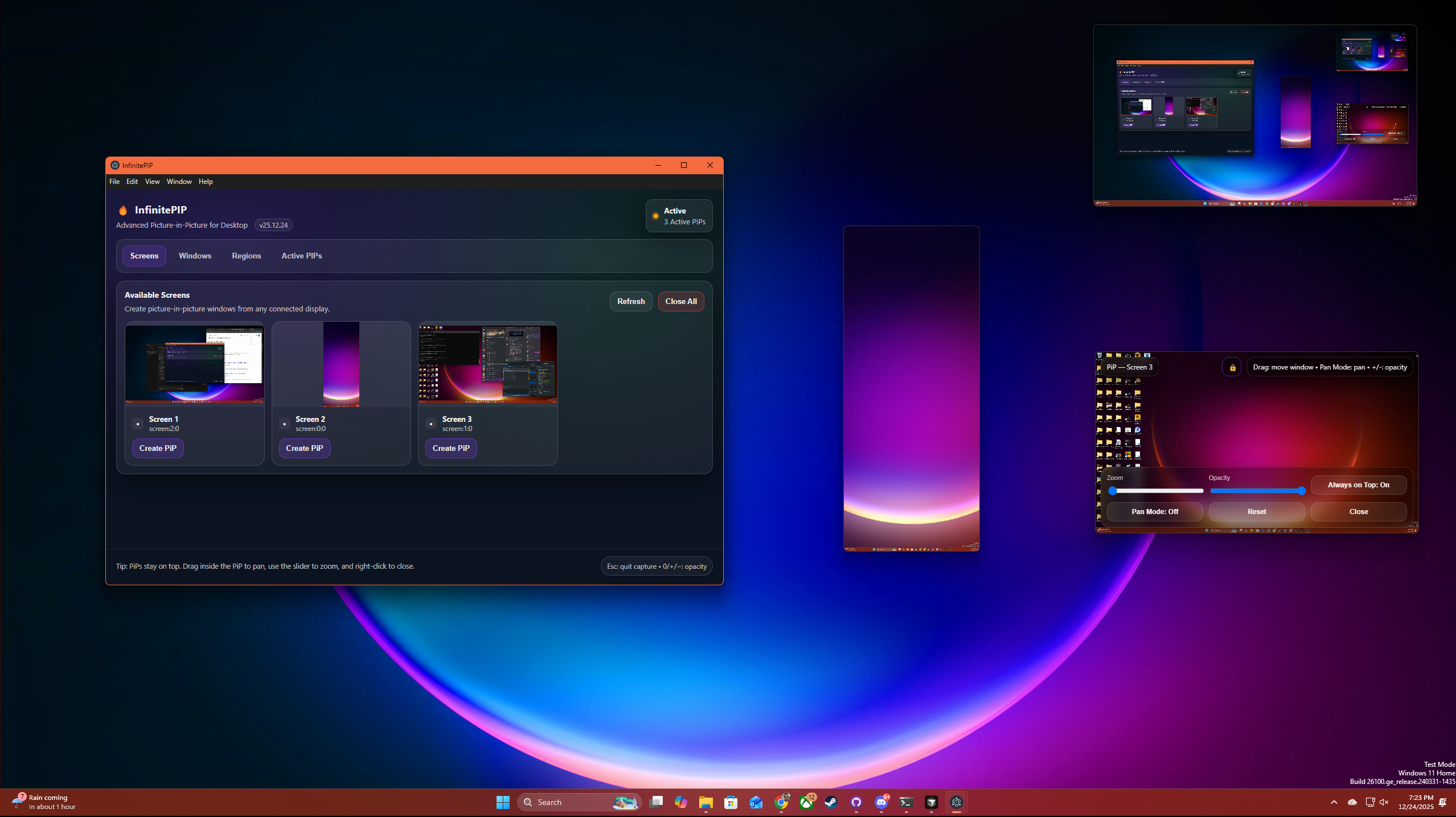The image size is (1456, 817).
Task: Toggle Pan Mode: Off button
Action: 1154,511
